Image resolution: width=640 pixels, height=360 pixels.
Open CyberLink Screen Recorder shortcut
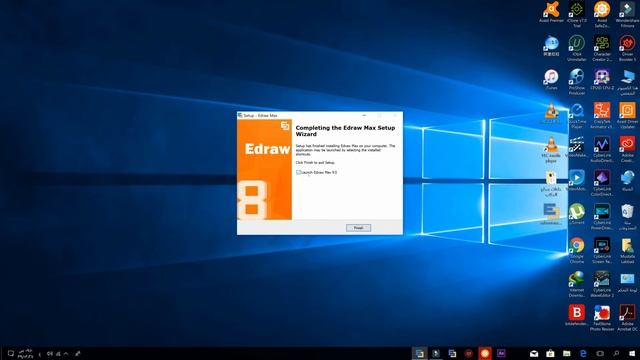point(602,251)
